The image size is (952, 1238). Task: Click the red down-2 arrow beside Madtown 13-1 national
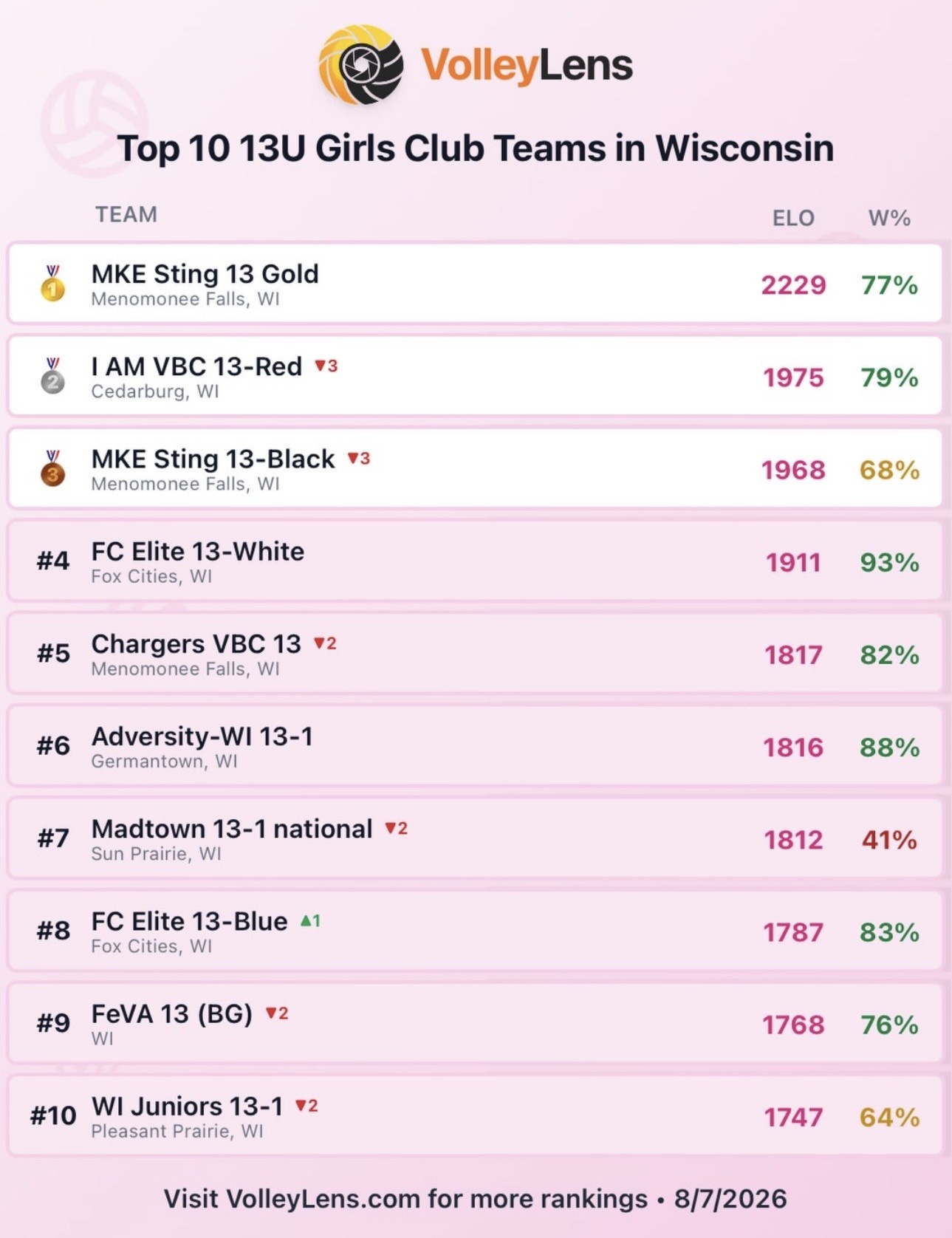point(396,828)
